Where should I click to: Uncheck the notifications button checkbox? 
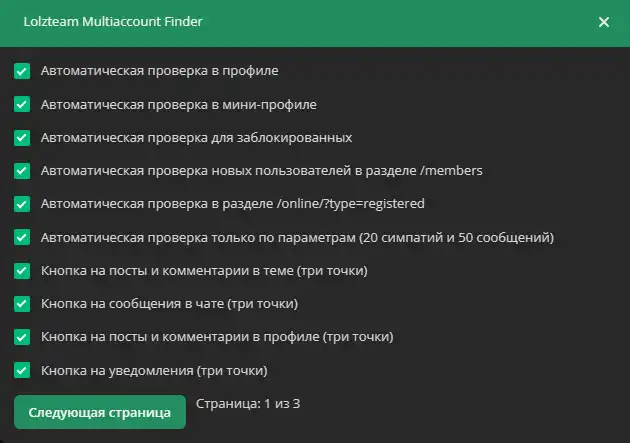(22, 371)
